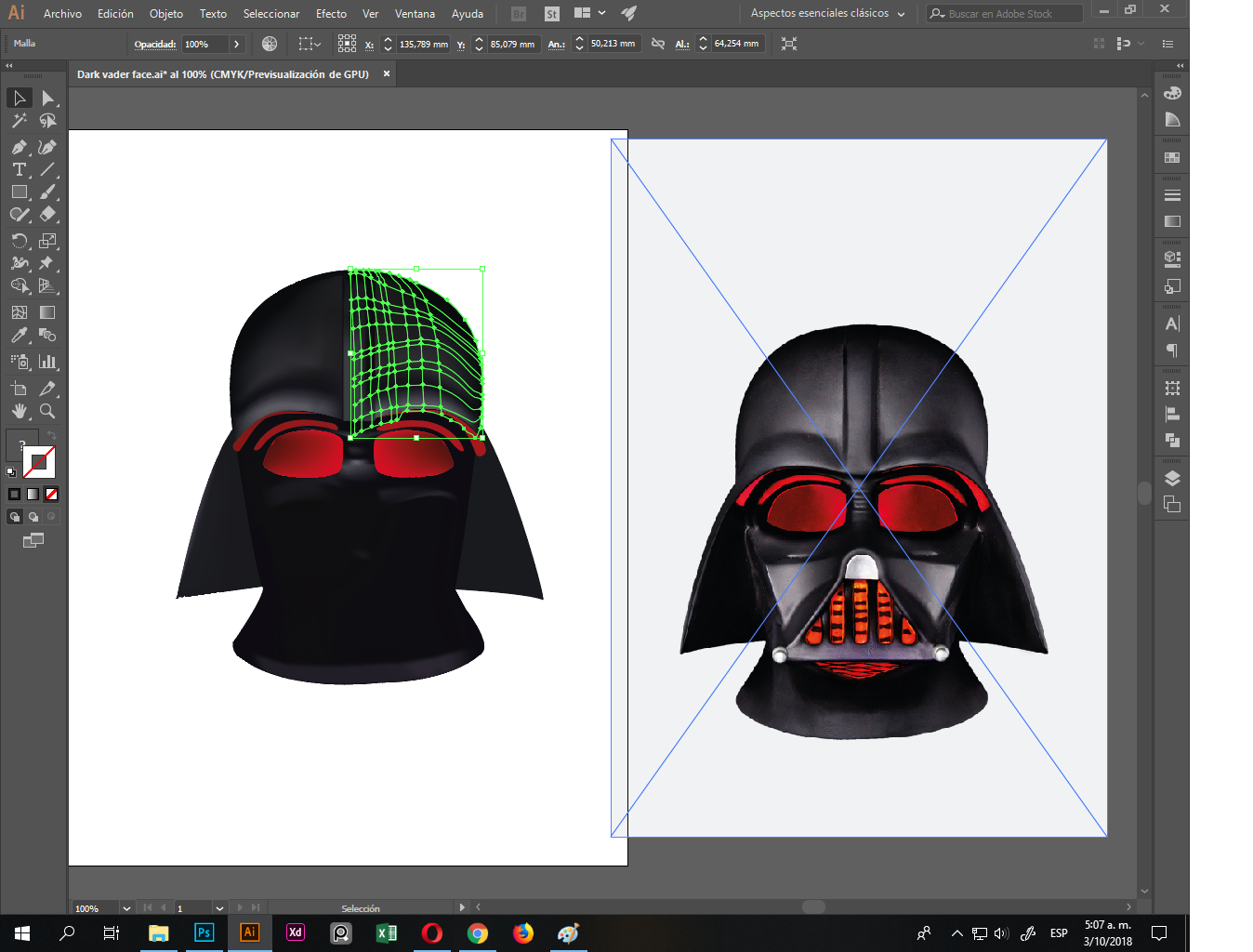Open the artboard navigation dropdown
1253x952 pixels.
tap(219, 908)
